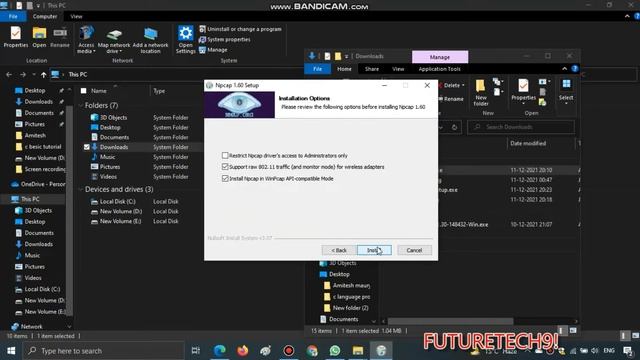Screen dimensions: 640x360
Task: Select OneDrive - Personal in navigation pane
Action: coord(39,184)
